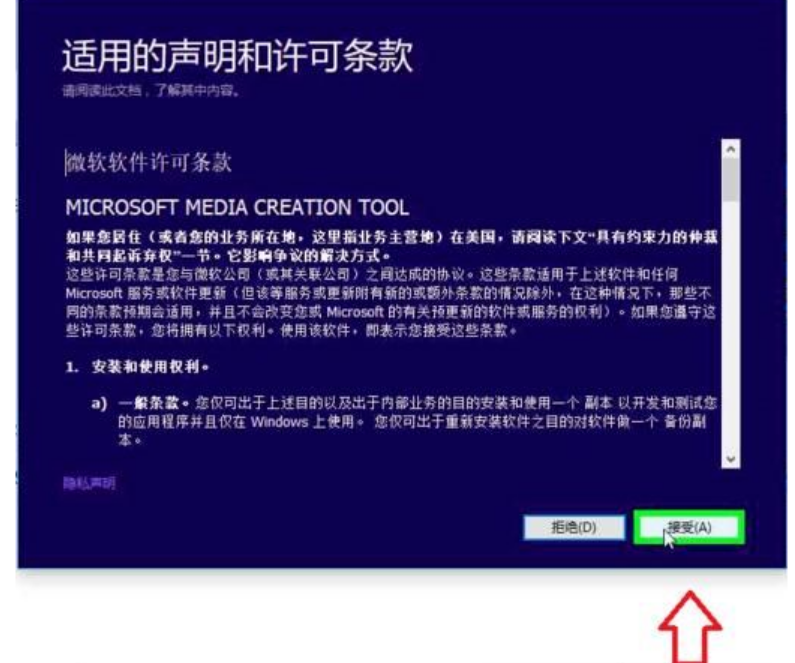Click the page title 适用的声明和许可条款
The image size is (795, 663).
[x=237, y=57]
